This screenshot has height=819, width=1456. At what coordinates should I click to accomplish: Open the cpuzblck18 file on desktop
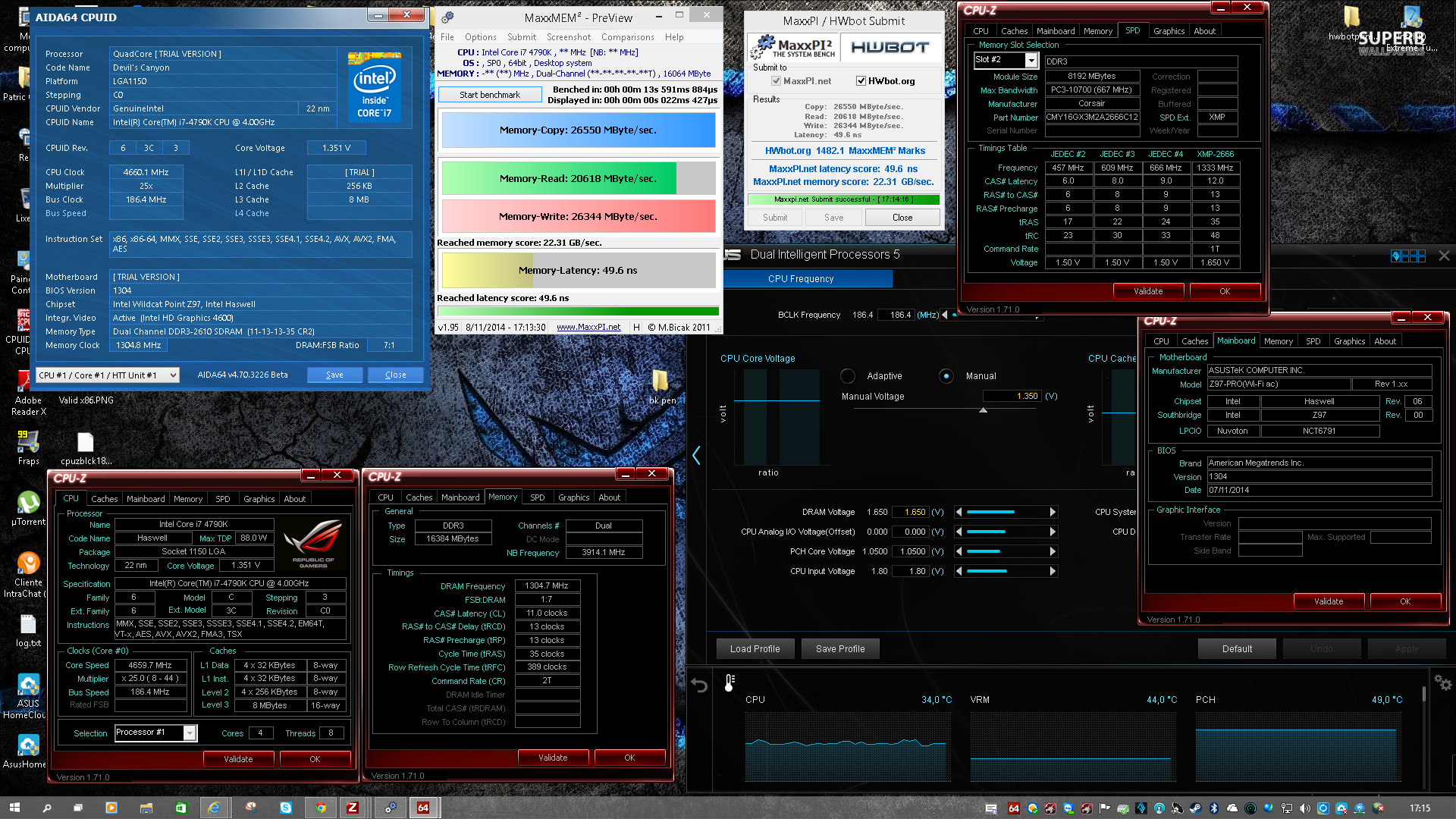(86, 447)
